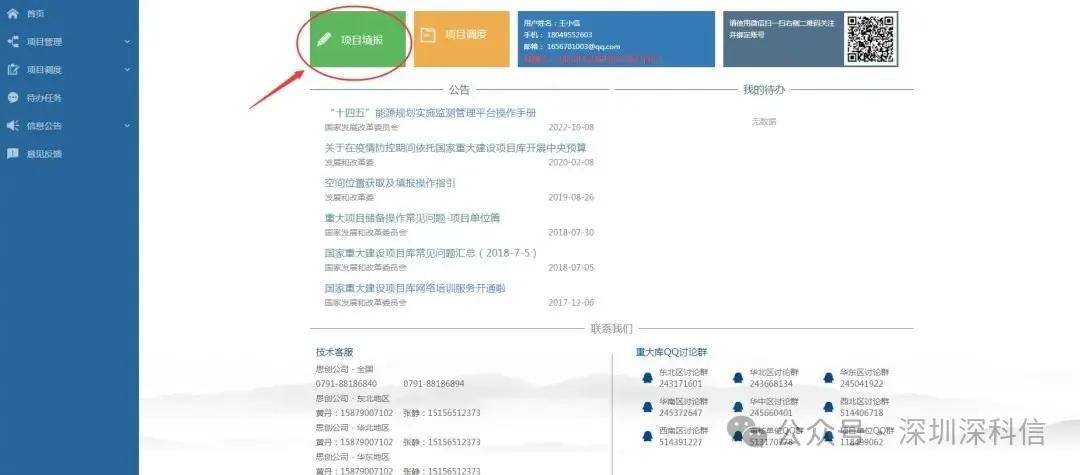Click the folder icon on orange 项目调度 tile
1080x475 pixels.
[428, 35]
